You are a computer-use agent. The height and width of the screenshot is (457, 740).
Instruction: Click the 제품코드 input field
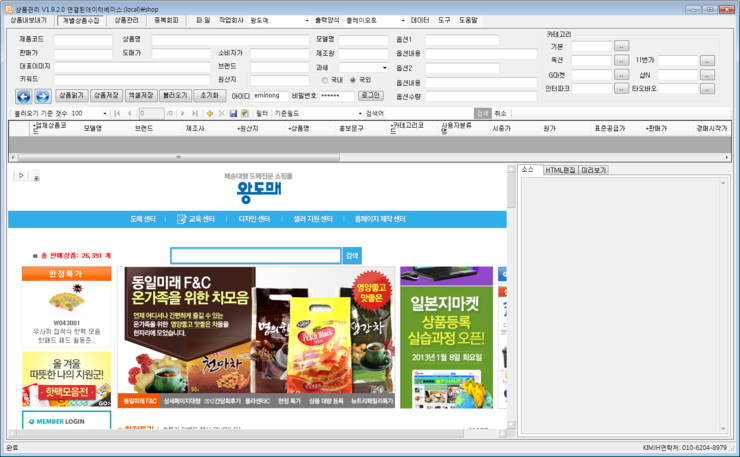pyautogui.click(x=83, y=40)
